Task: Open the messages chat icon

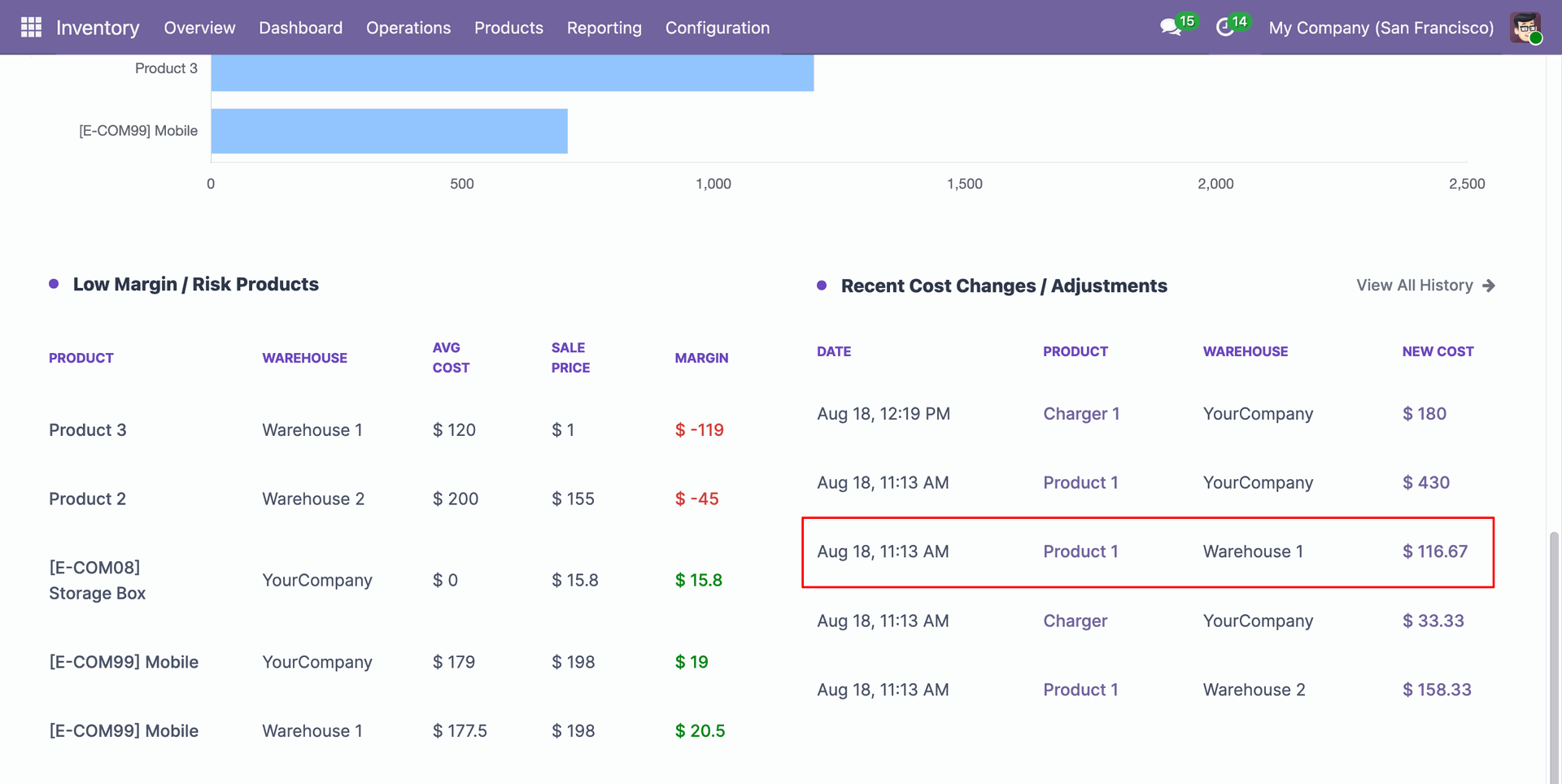Action: (1171, 28)
